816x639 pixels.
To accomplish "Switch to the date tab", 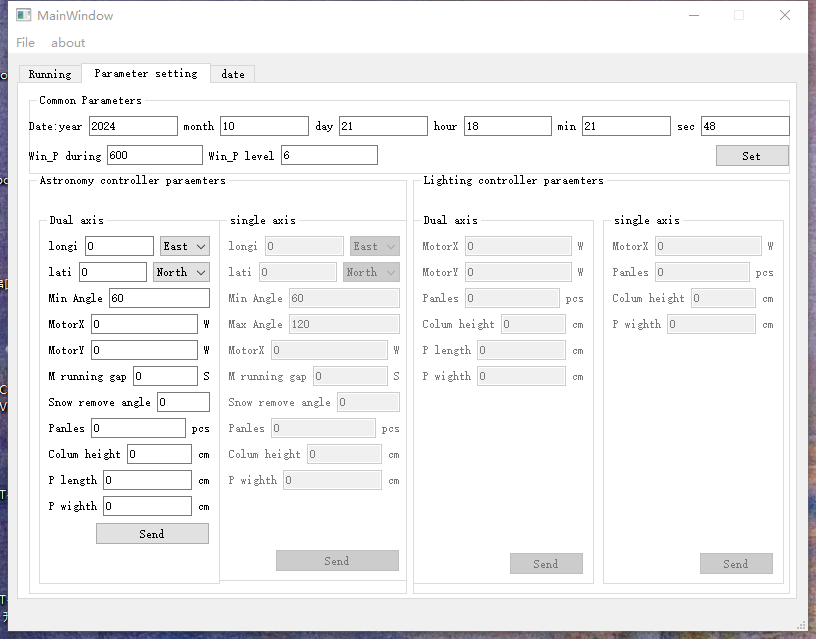I will 233,74.
